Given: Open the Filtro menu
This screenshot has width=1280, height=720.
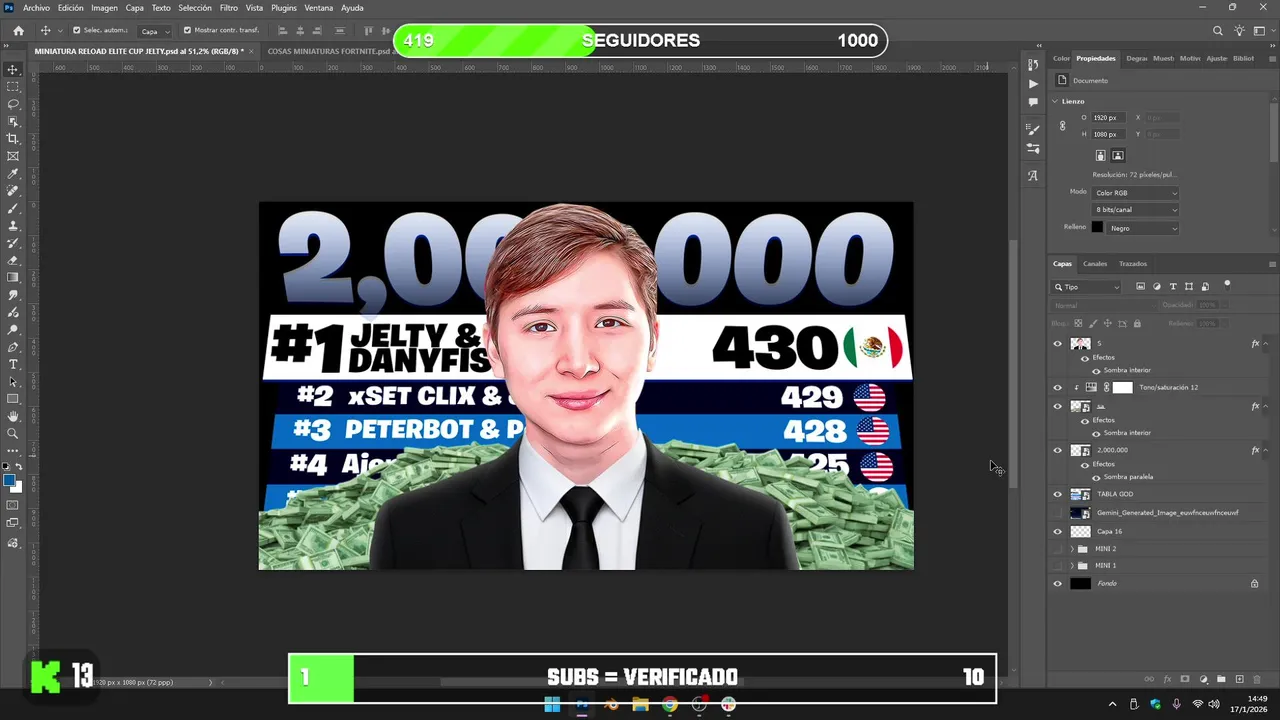Looking at the screenshot, I should point(229,8).
